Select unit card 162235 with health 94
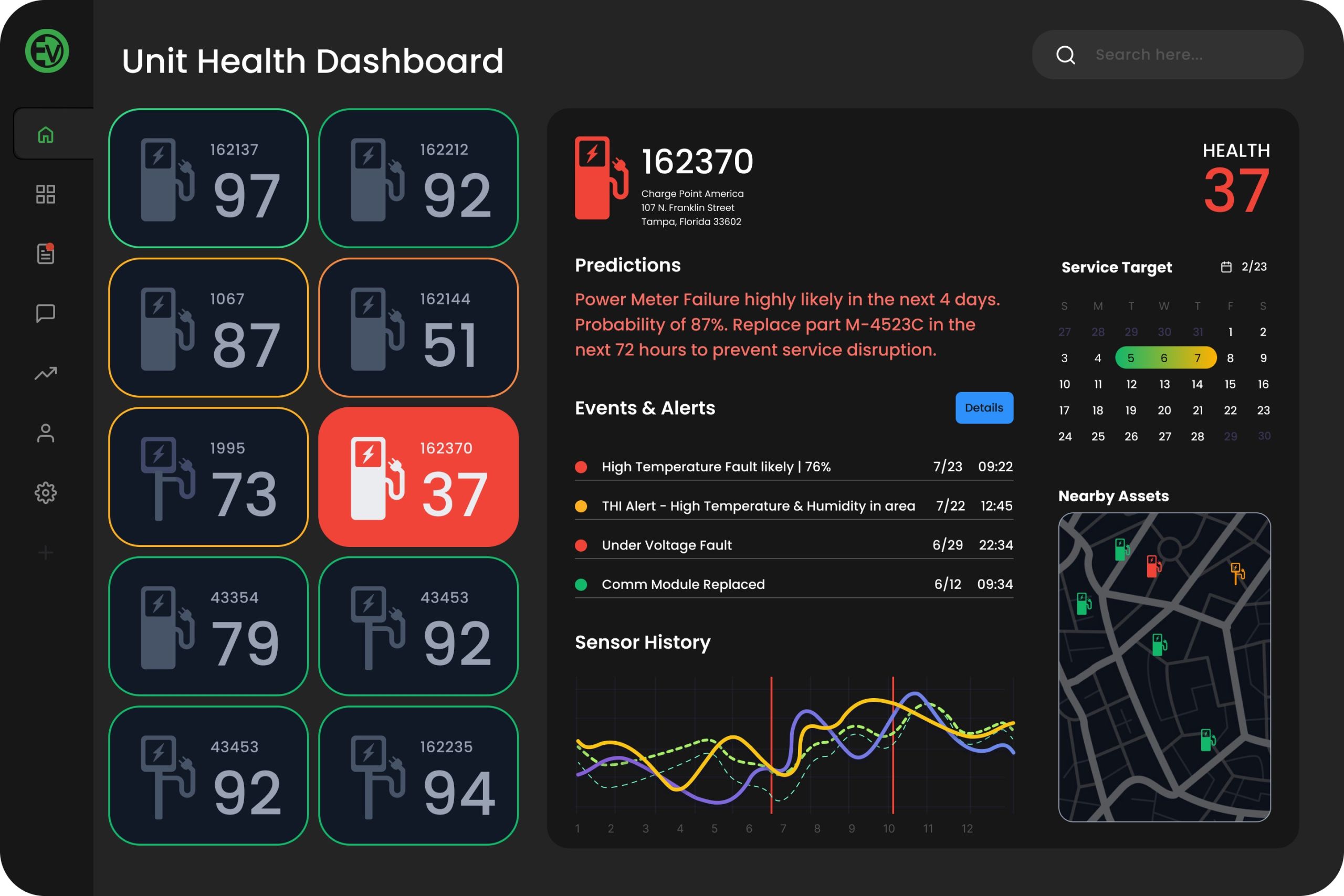 (x=418, y=775)
